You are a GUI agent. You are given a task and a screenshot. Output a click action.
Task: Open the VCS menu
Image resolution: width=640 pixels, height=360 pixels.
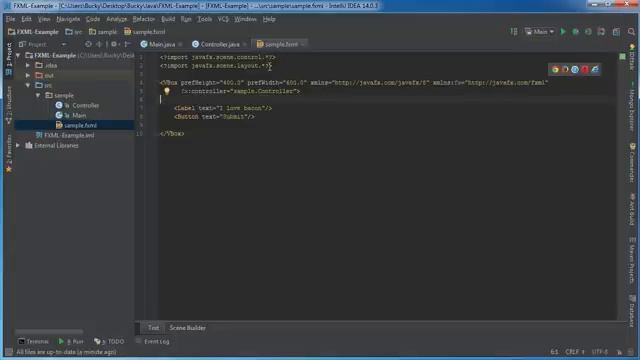click(x=223, y=19)
